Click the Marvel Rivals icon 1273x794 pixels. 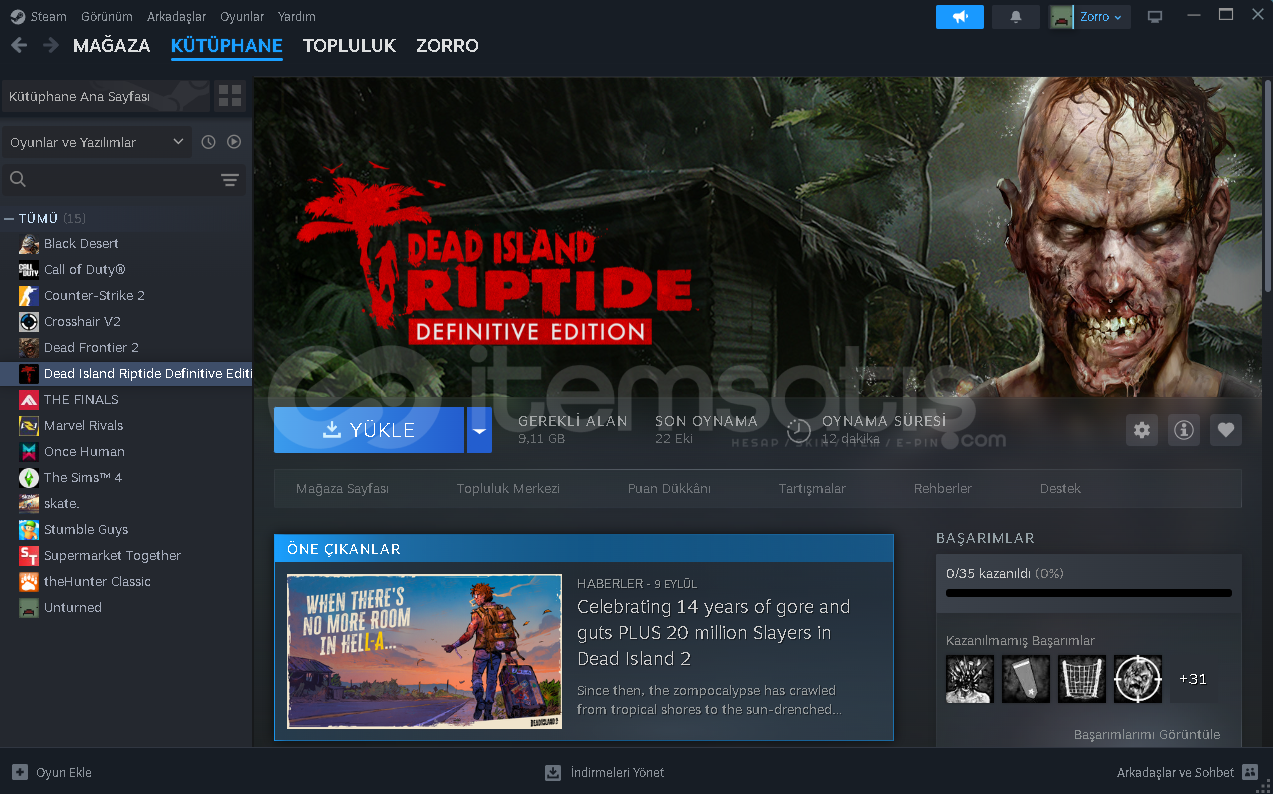pyautogui.click(x=29, y=426)
